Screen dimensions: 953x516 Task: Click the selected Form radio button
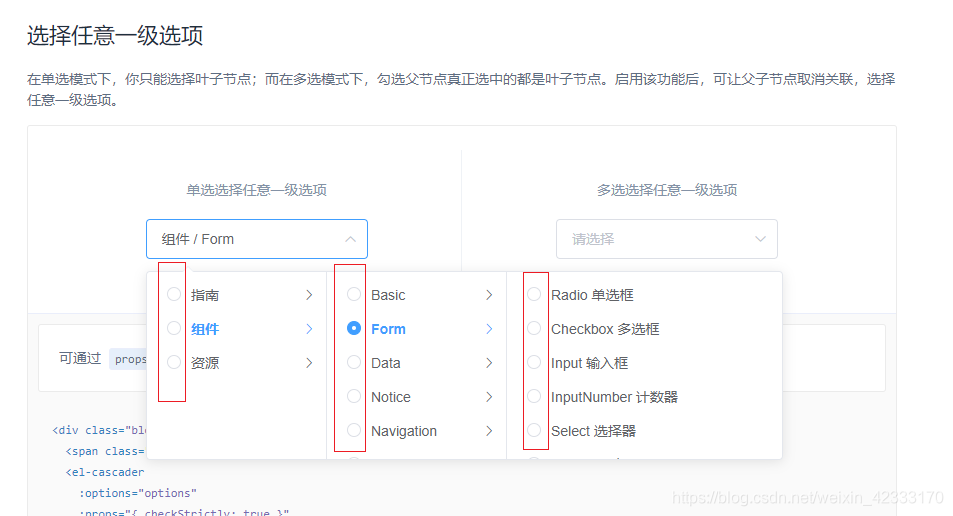pyautogui.click(x=354, y=328)
